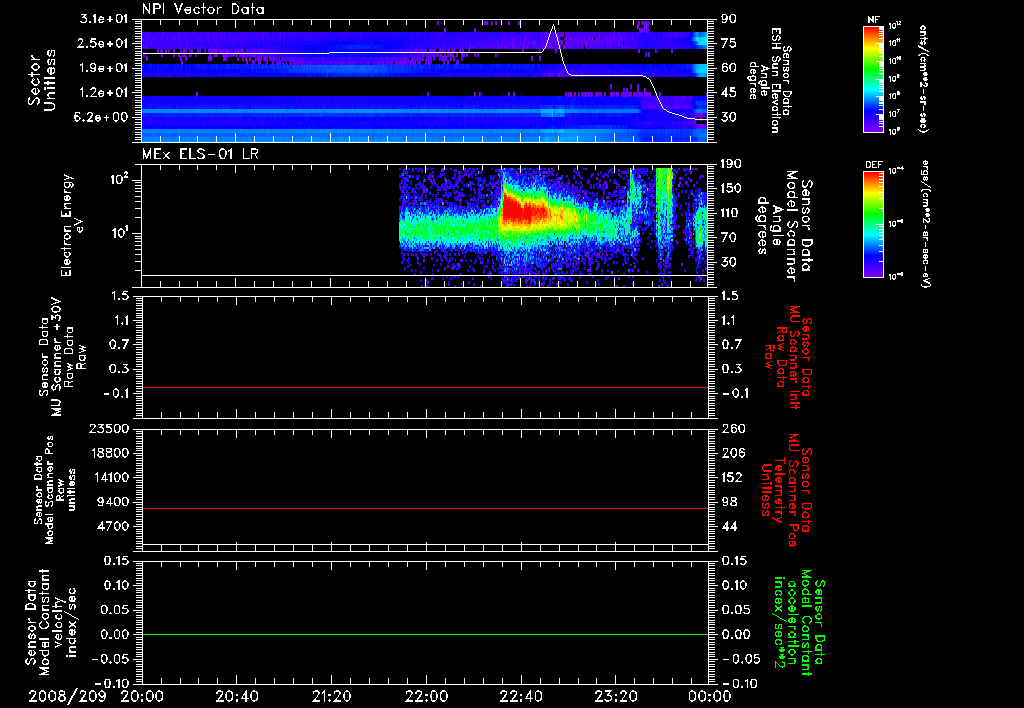Select the "NPI Vector Data" panel title
This screenshot has height=708, width=1024.
pos(204,9)
